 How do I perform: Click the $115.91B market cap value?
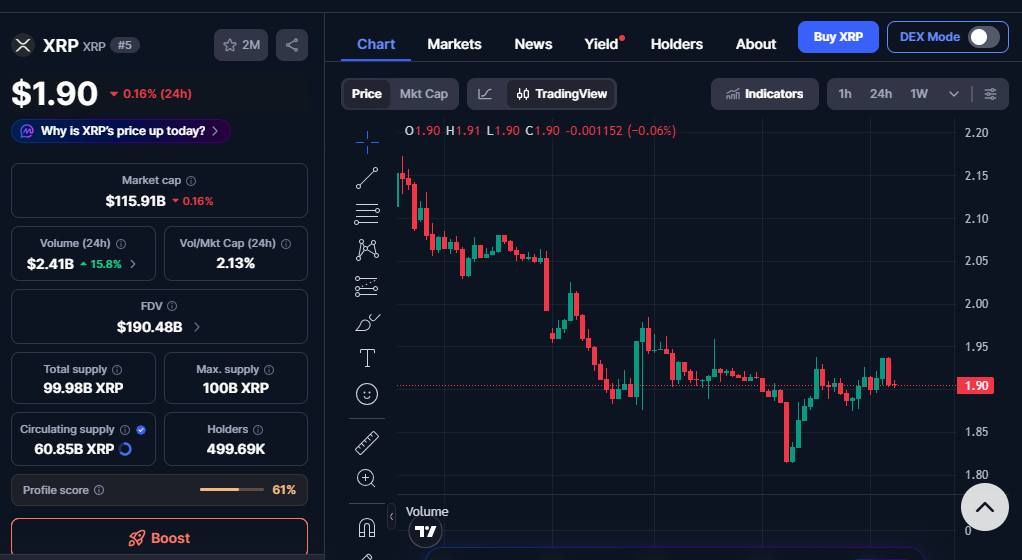[x=136, y=201]
